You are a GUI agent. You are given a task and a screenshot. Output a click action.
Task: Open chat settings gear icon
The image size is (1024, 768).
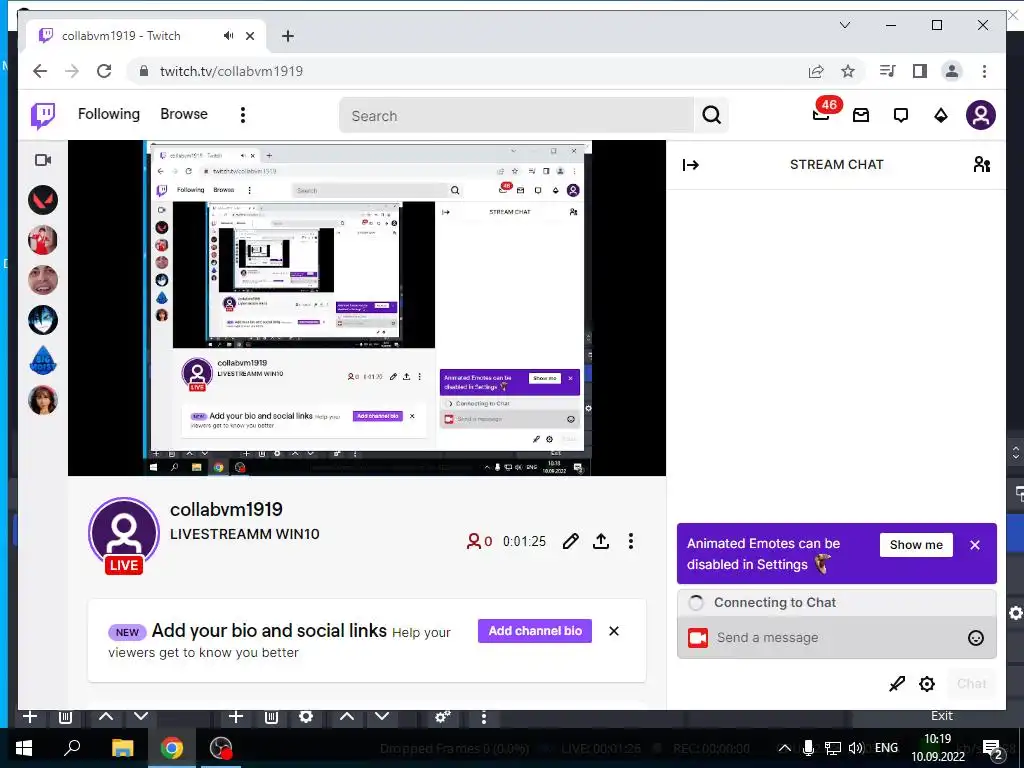927,684
